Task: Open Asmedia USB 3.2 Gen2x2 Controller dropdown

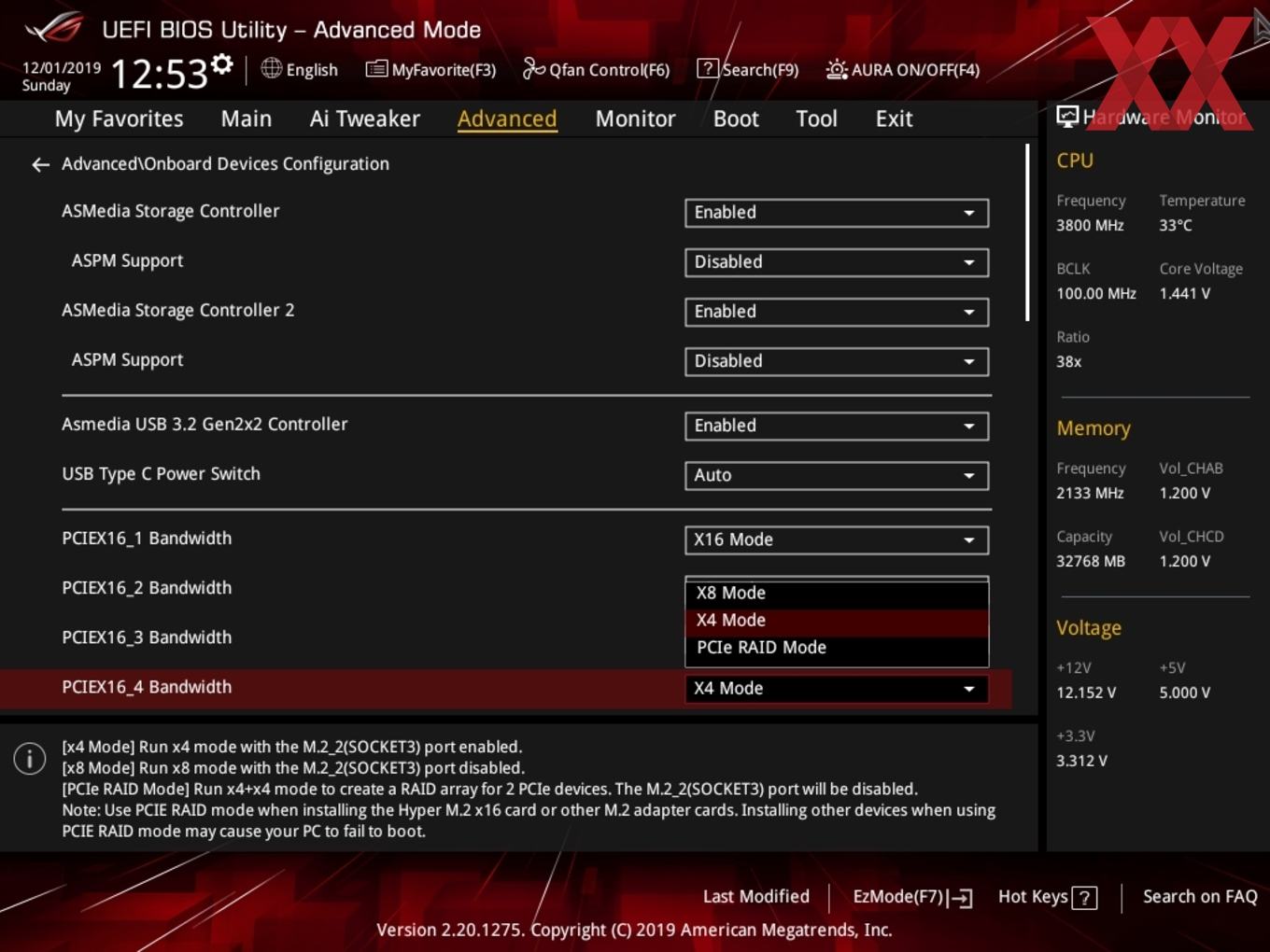Action: click(837, 426)
